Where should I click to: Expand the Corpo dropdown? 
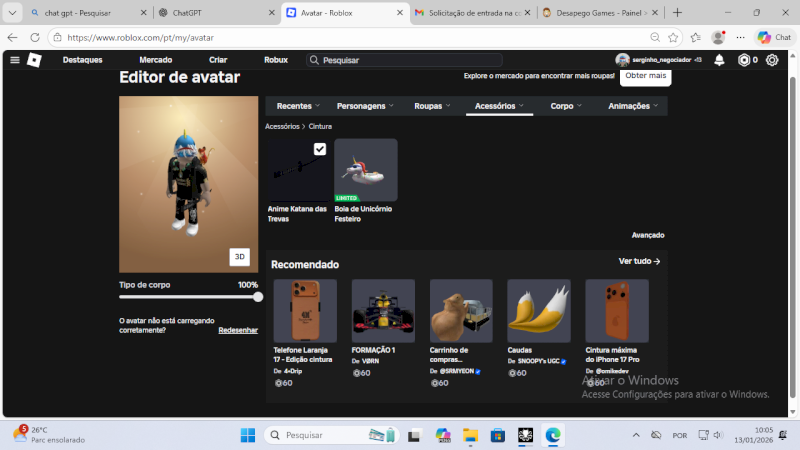tap(566, 106)
